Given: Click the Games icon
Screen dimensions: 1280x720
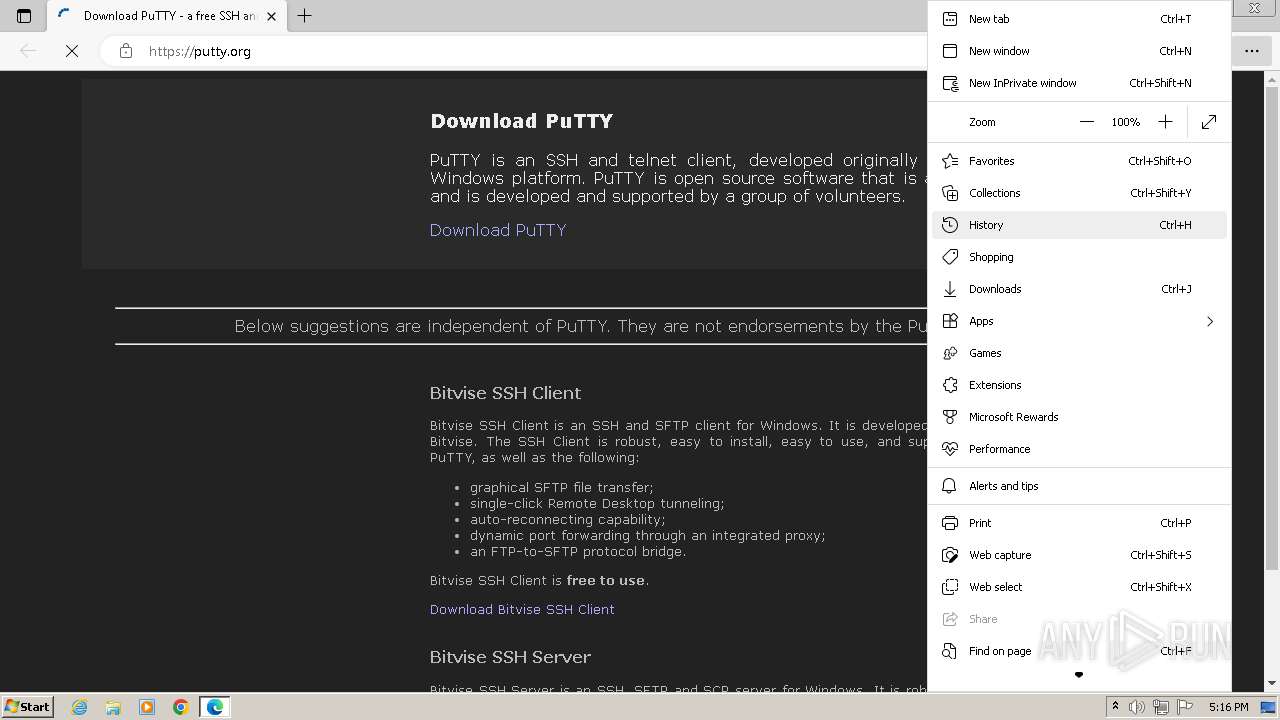Looking at the screenshot, I should 950,353.
